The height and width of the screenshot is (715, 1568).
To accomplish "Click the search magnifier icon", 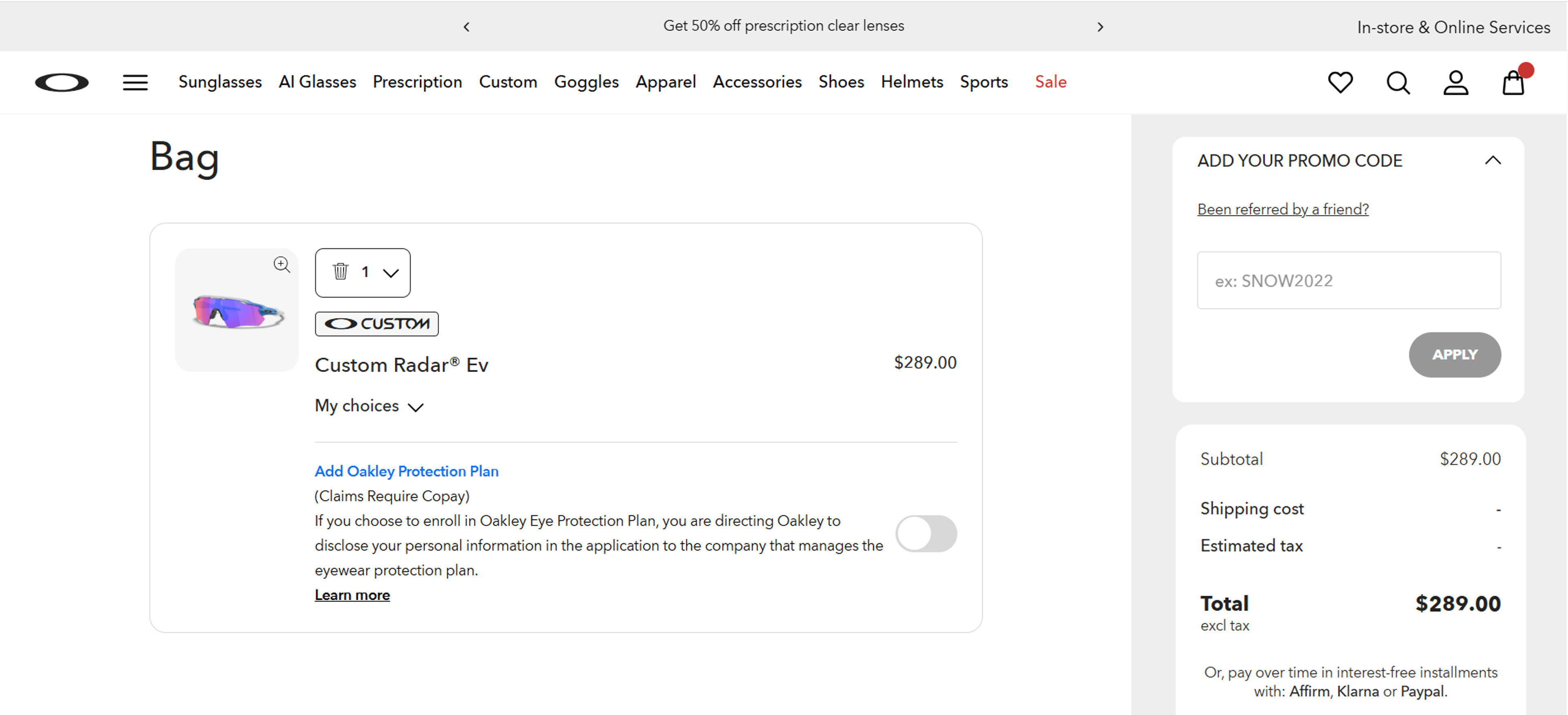I will (1398, 83).
